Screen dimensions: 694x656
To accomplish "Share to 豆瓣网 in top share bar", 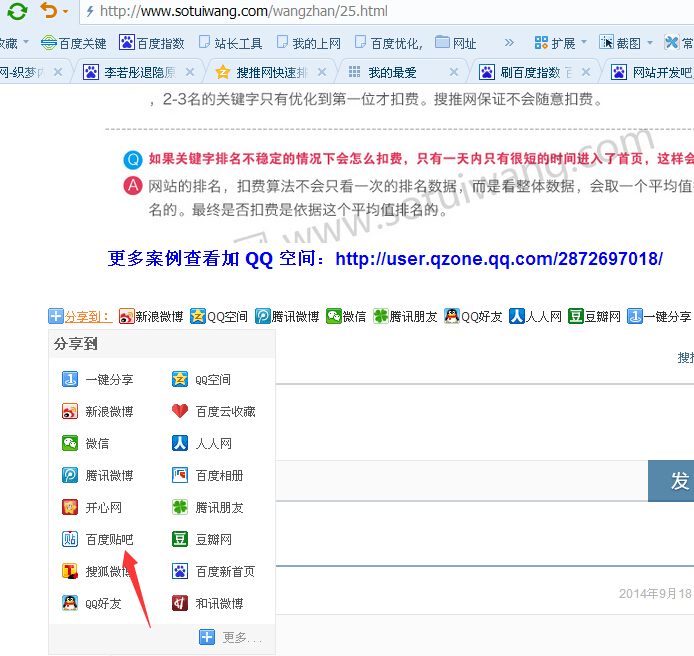I will click(x=594, y=316).
